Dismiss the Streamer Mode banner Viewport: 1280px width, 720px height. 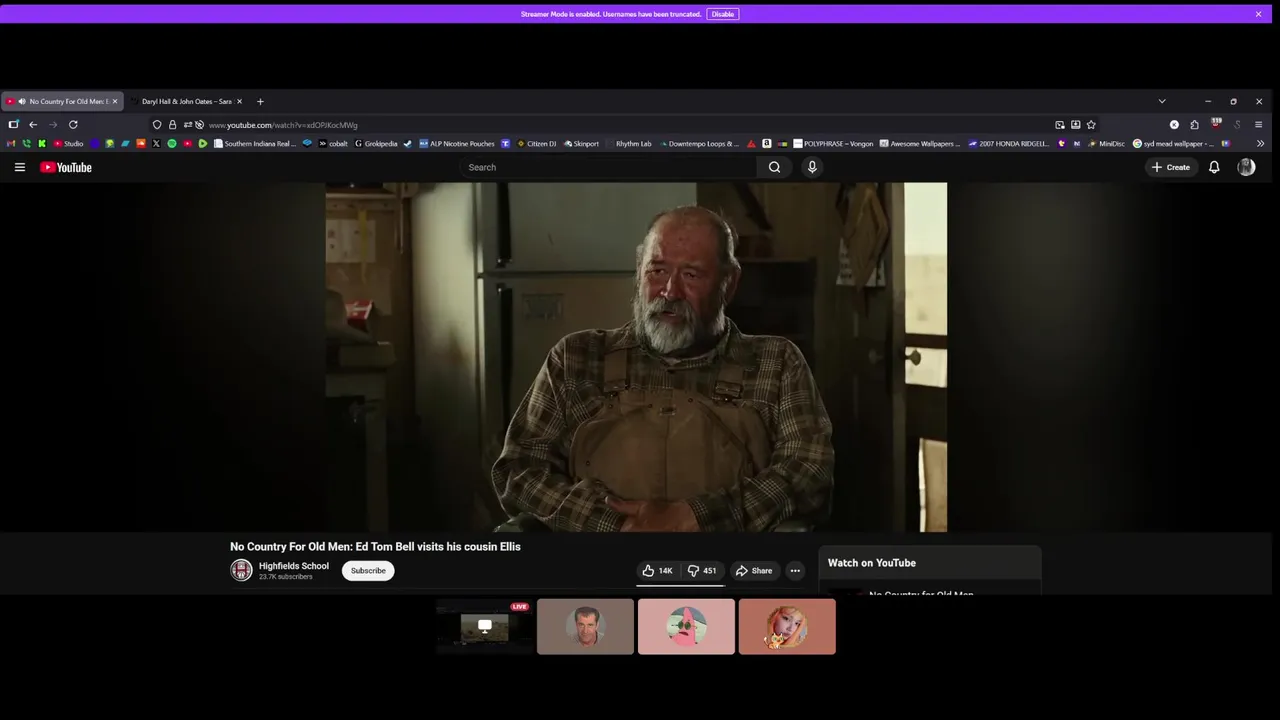pyautogui.click(x=1258, y=14)
